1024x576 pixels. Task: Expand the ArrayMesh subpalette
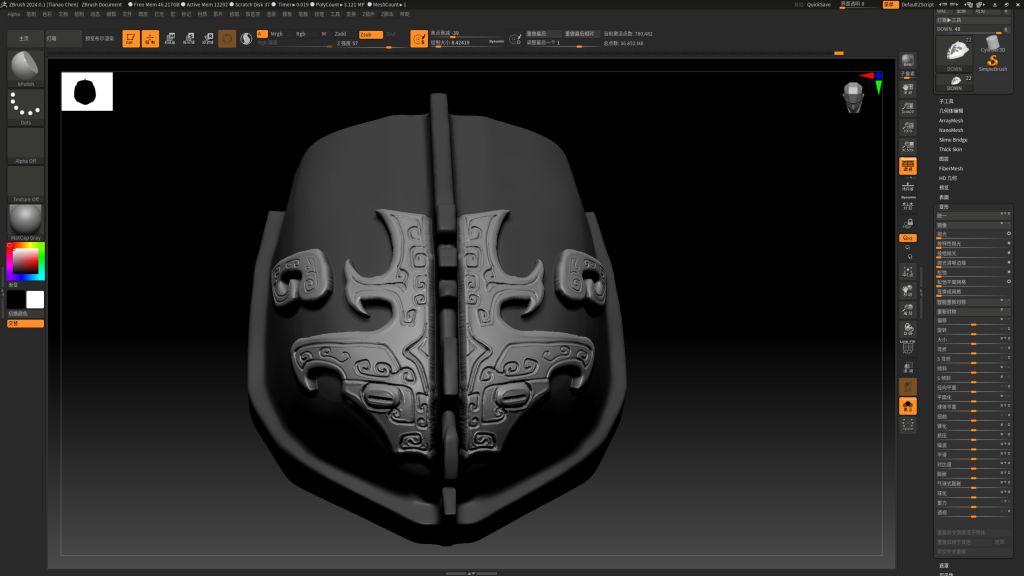(x=951, y=120)
